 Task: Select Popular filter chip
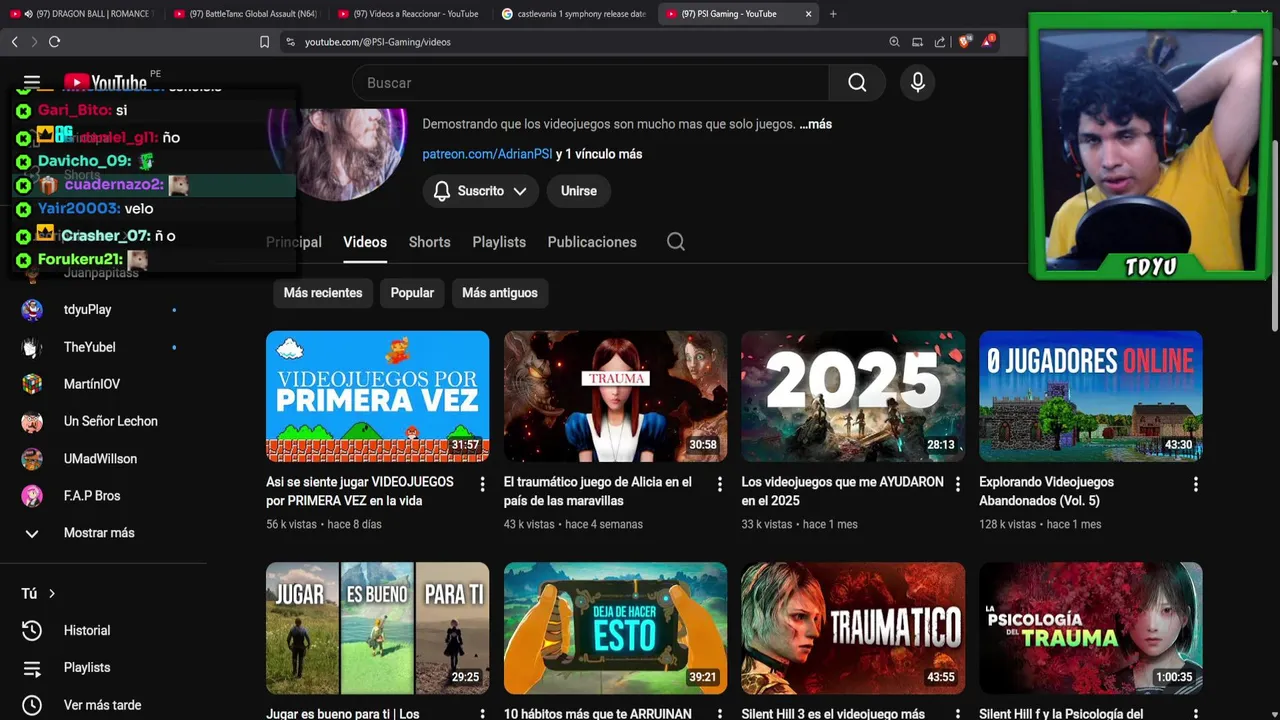[x=412, y=293]
